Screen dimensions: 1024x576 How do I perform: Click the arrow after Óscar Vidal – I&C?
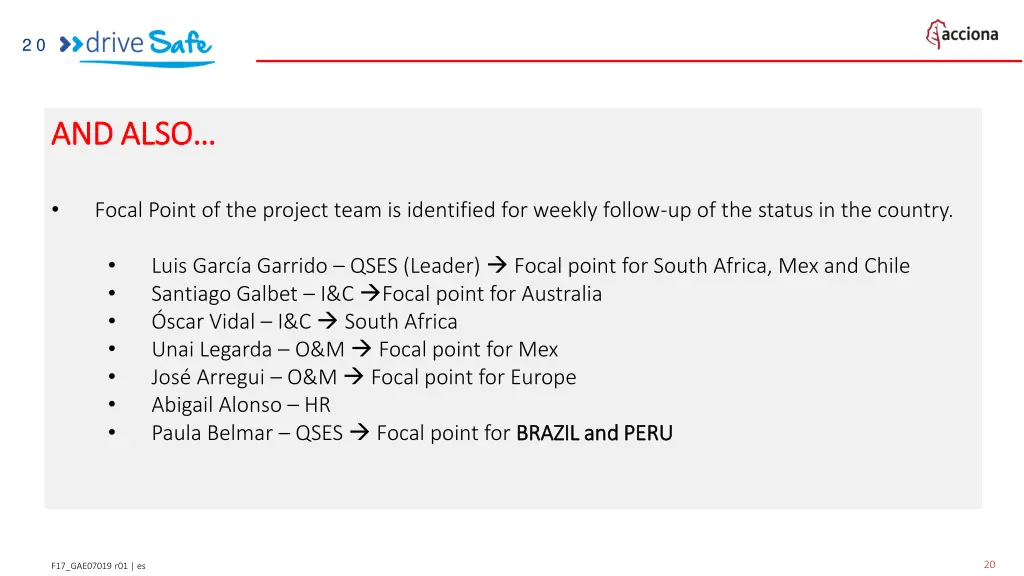[327, 321]
